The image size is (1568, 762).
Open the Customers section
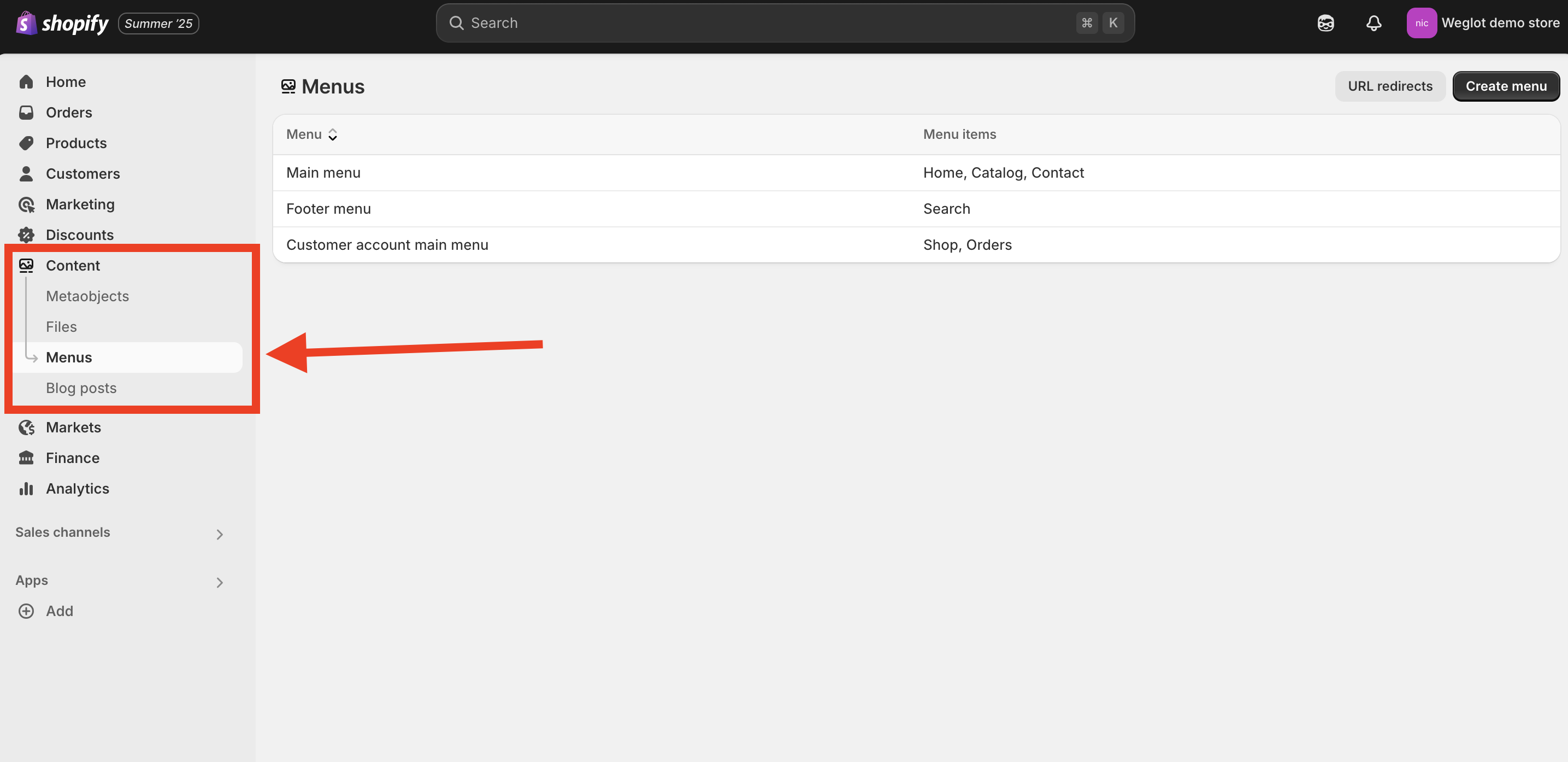pos(83,174)
